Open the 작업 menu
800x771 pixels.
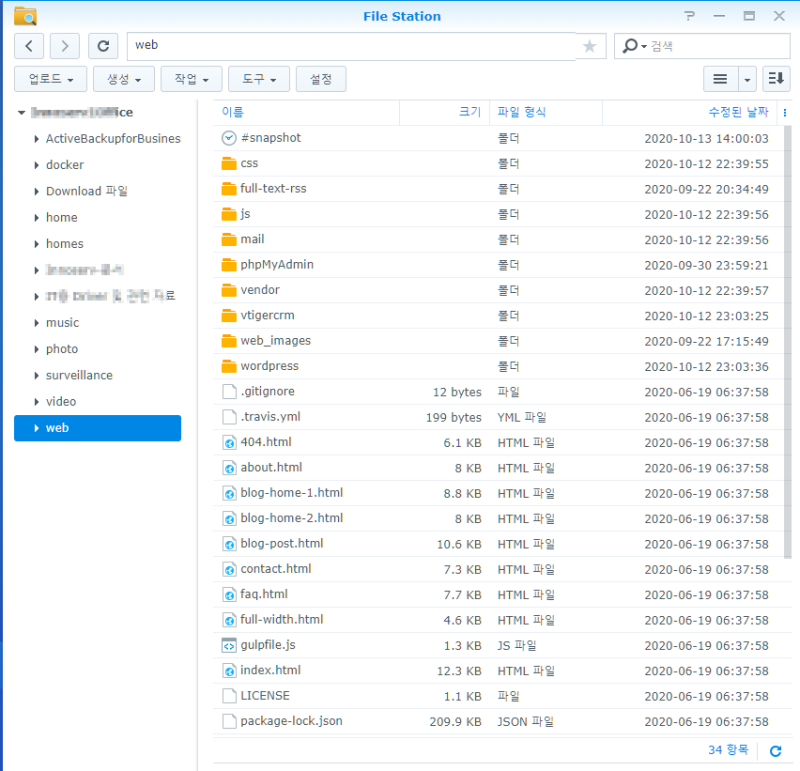tap(191, 79)
